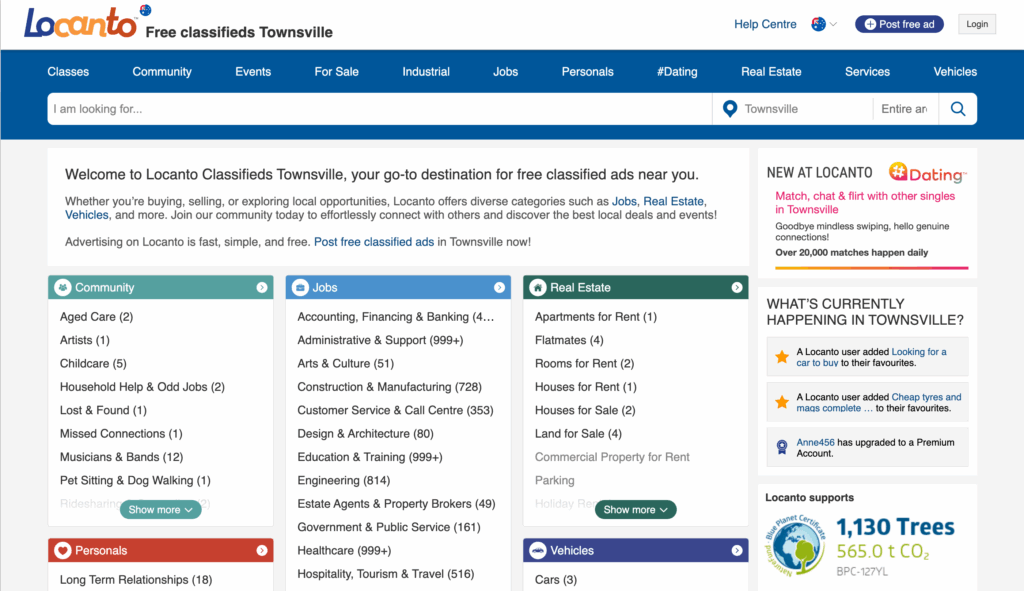Click the Post free ad button
Screen dimensions: 1024x591
(899, 24)
